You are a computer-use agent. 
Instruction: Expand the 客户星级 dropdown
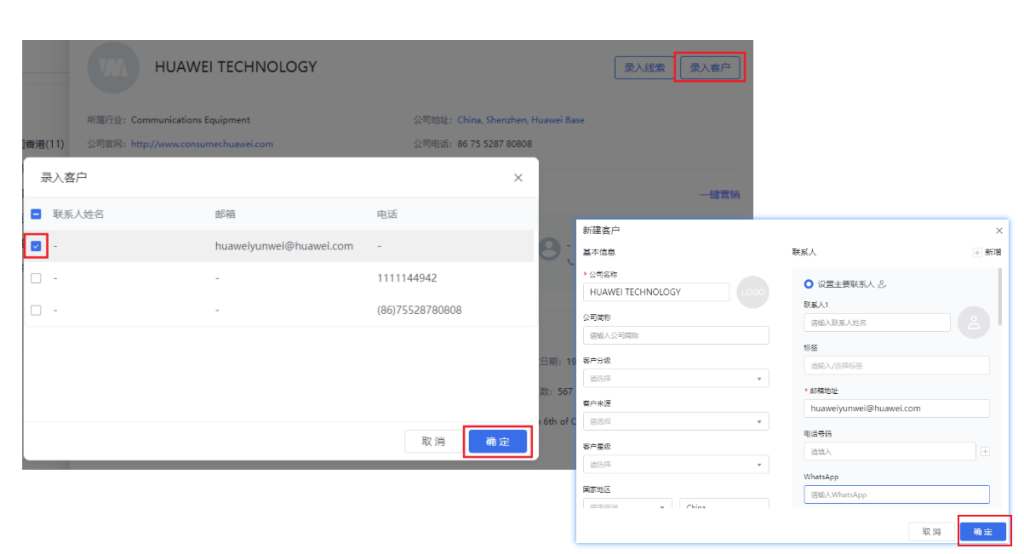pyautogui.click(x=676, y=464)
